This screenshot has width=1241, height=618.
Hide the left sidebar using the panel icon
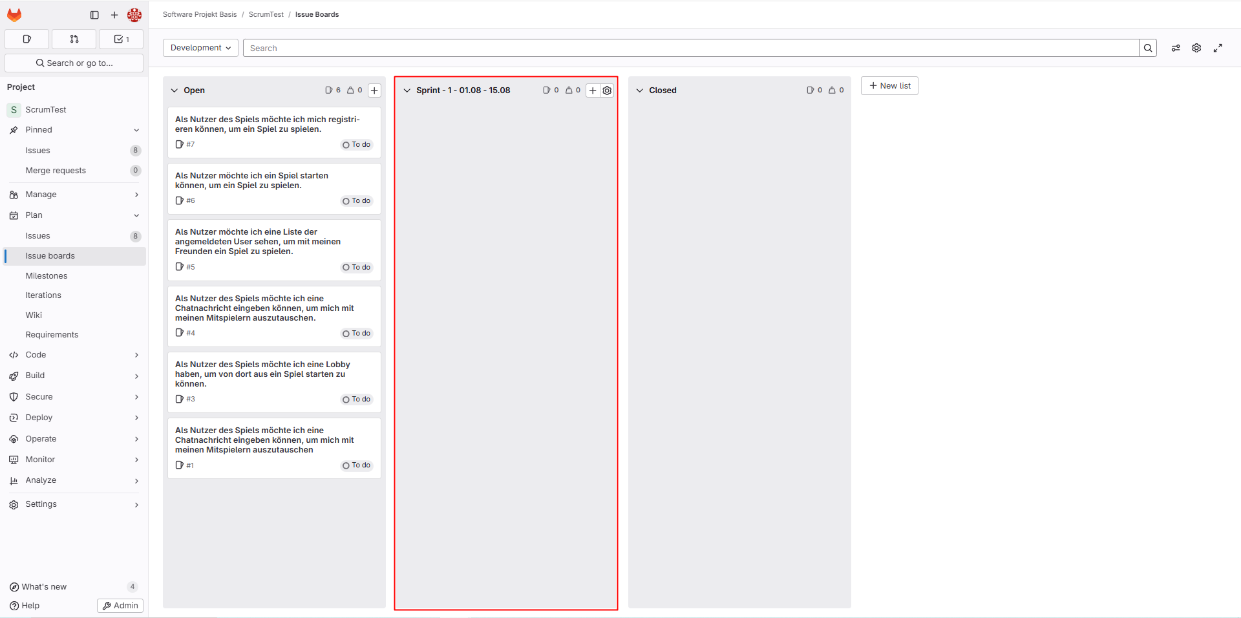tap(95, 15)
